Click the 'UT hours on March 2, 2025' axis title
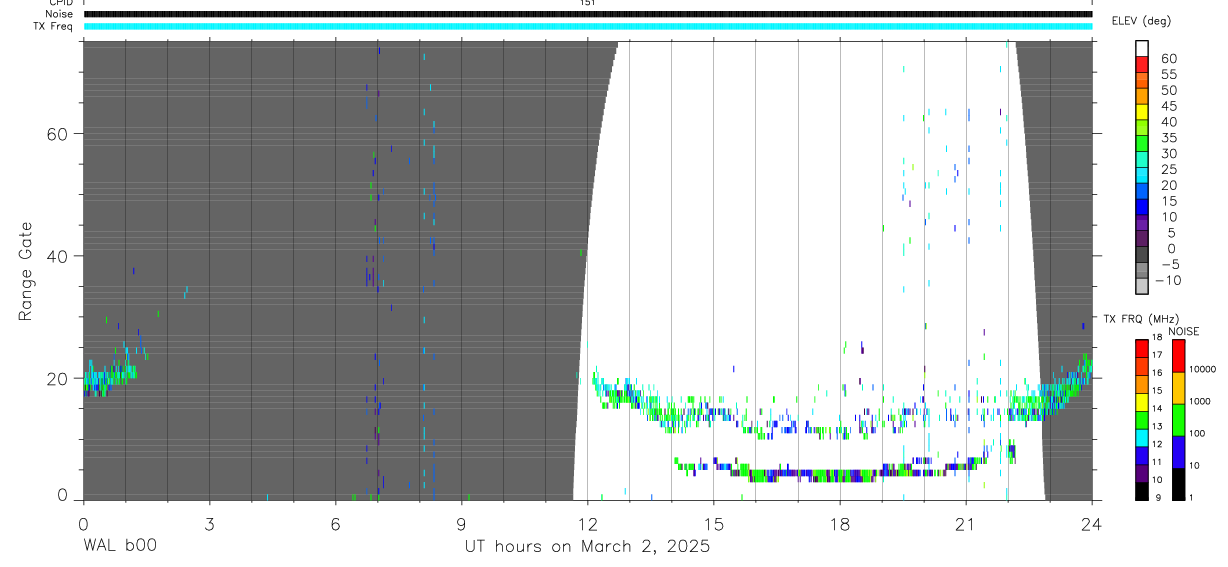This screenshot has width=1228, height=567. (587, 546)
